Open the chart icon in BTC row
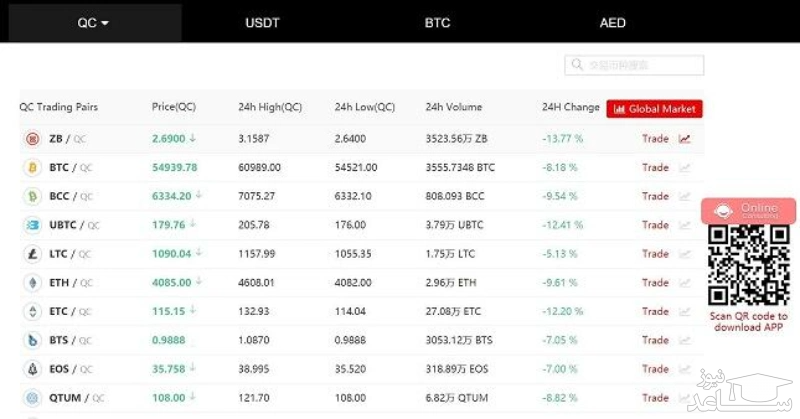Screen dimensions: 800x419 coord(684,168)
